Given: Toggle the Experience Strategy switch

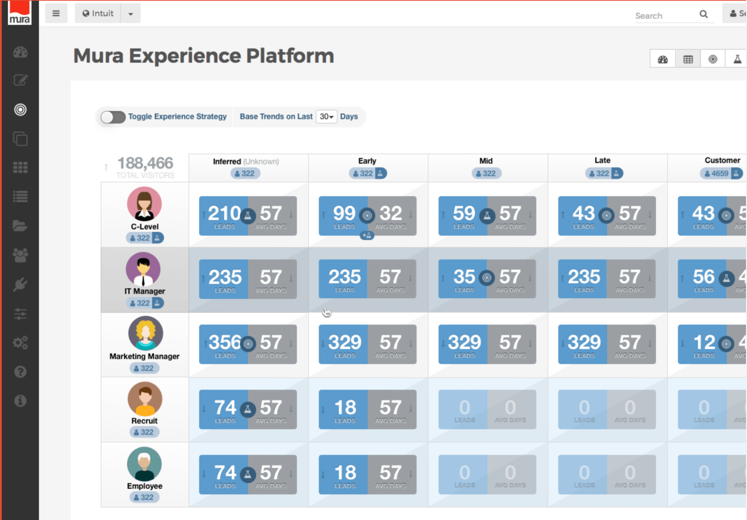Looking at the screenshot, I should (113, 117).
